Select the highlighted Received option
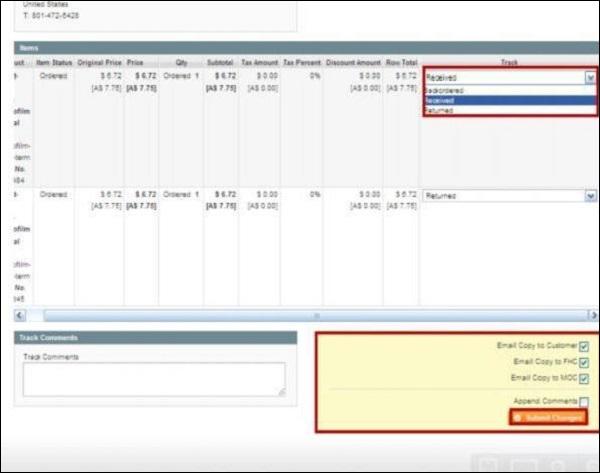The height and width of the screenshot is (473, 600). [510, 101]
